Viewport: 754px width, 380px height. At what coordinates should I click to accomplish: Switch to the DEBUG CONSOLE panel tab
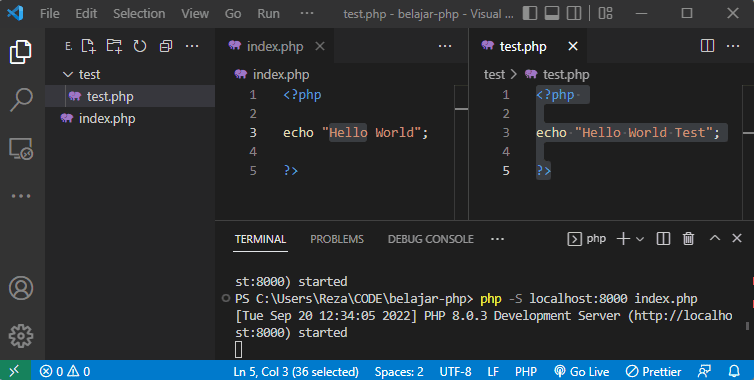click(x=430, y=239)
